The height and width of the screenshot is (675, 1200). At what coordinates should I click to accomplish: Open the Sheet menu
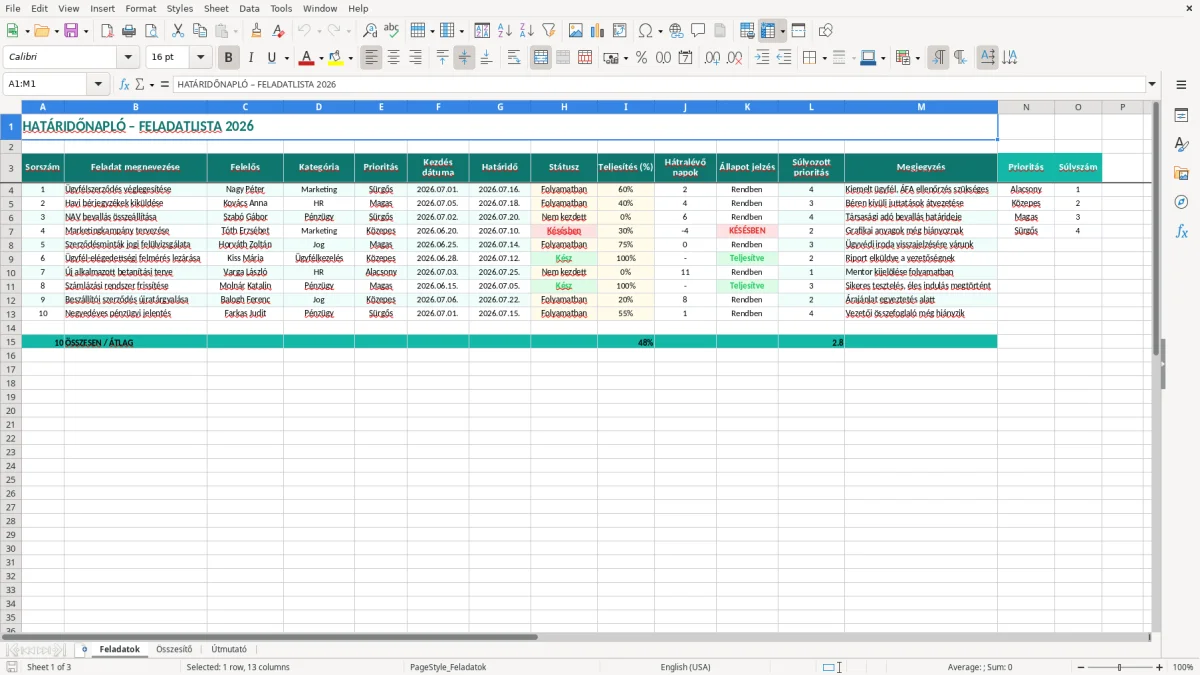pyautogui.click(x=216, y=8)
